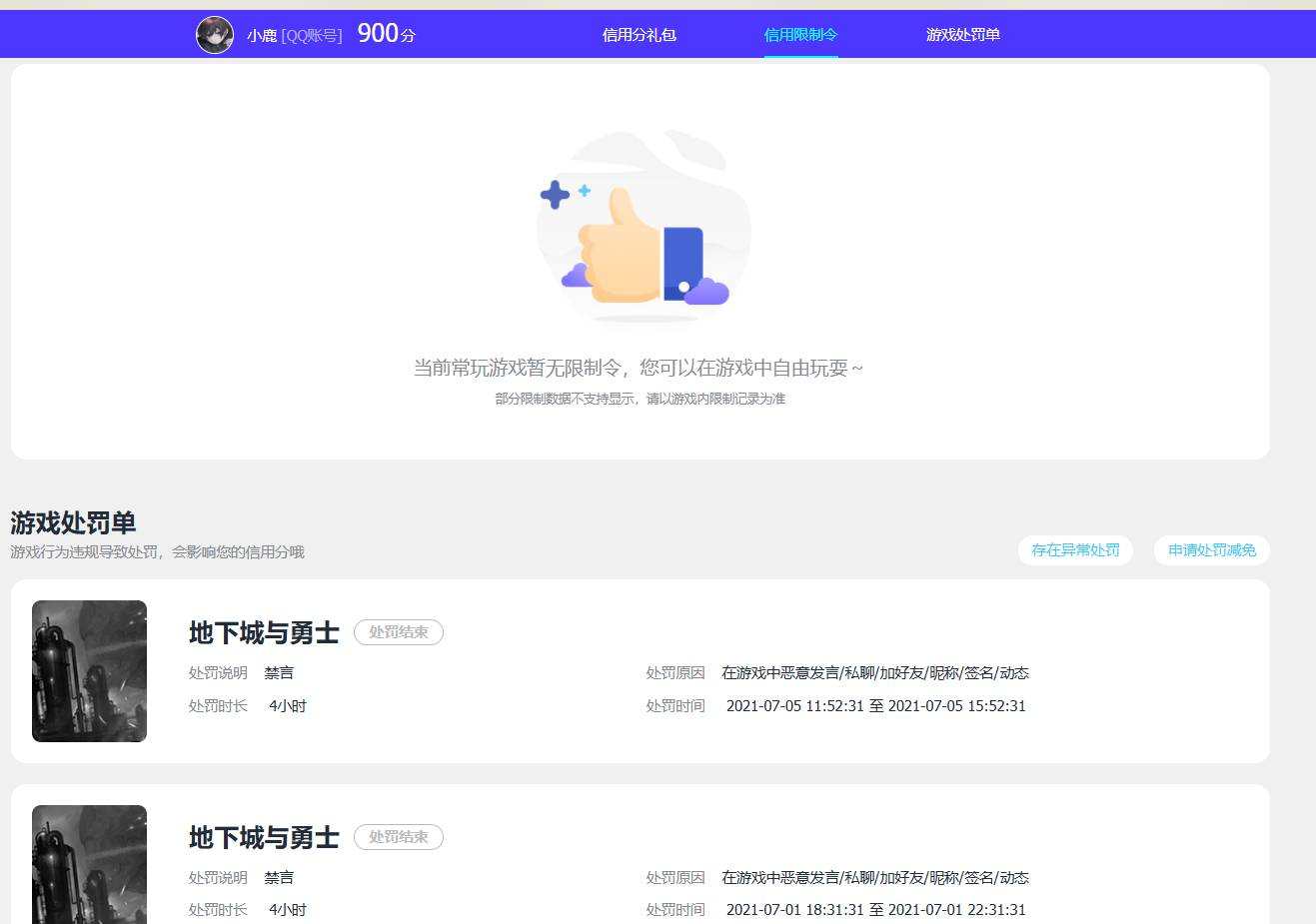This screenshot has width=1316, height=924.
Task: Click the 申请处罚减免 button
Action: pos(1212,550)
